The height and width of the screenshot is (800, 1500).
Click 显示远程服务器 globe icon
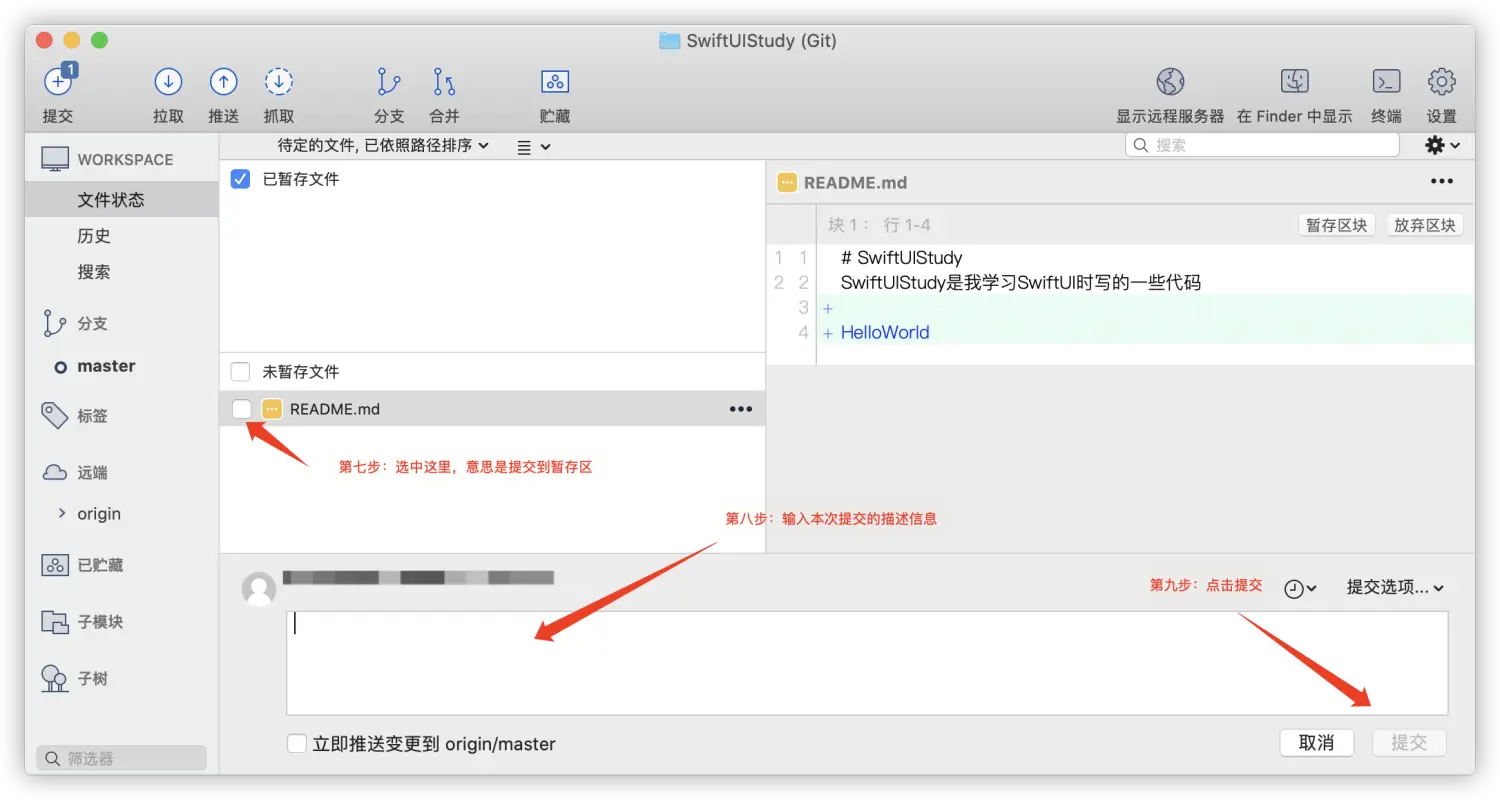coord(1170,82)
